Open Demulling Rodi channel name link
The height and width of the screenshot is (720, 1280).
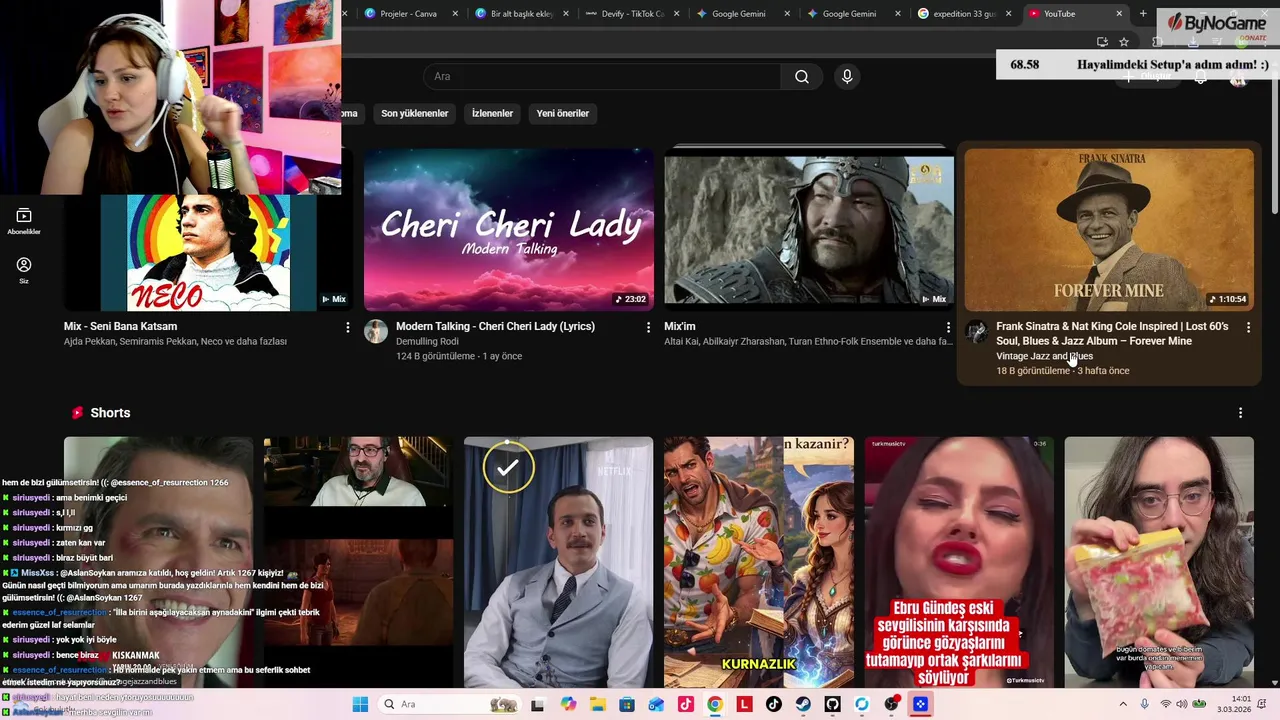(x=427, y=342)
